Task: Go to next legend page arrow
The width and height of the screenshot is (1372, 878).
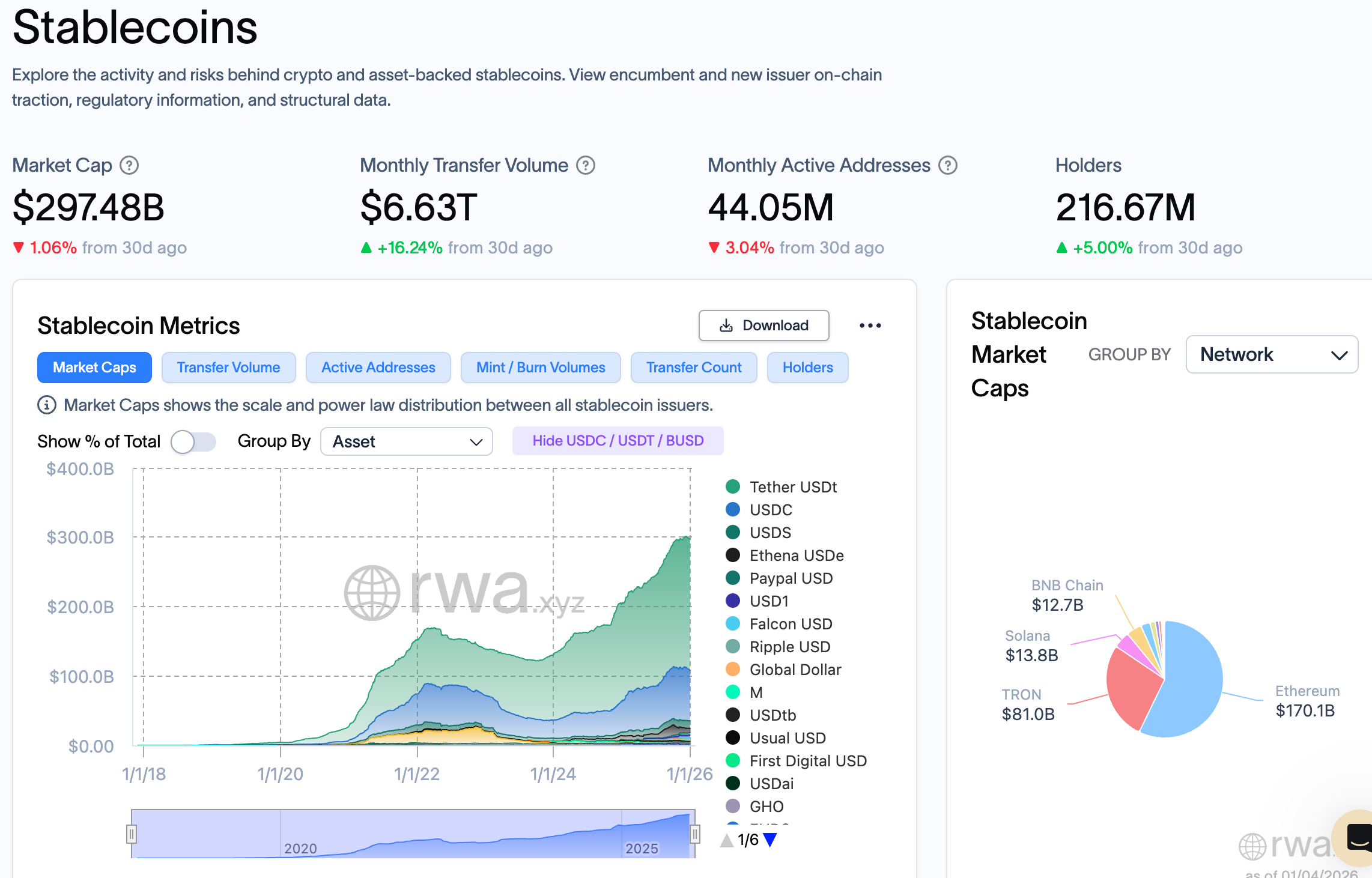Action: pyautogui.click(x=770, y=840)
